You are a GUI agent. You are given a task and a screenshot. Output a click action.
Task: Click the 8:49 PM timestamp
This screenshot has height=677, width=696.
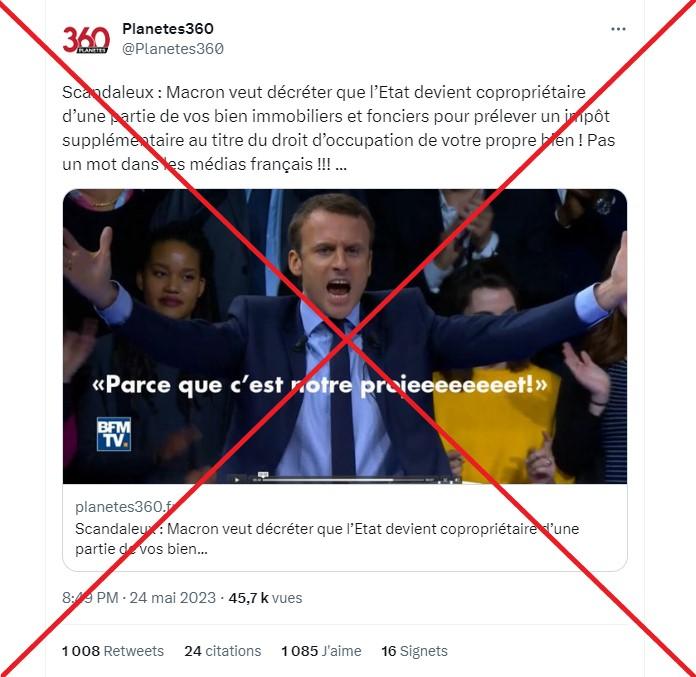tap(90, 598)
